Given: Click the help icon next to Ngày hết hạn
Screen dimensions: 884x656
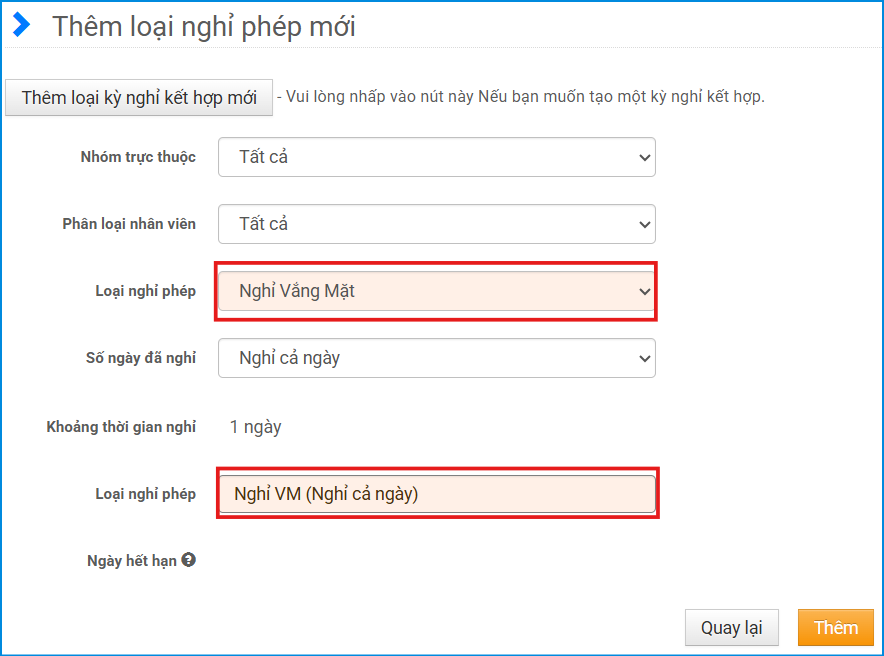Looking at the screenshot, I should [x=188, y=560].
